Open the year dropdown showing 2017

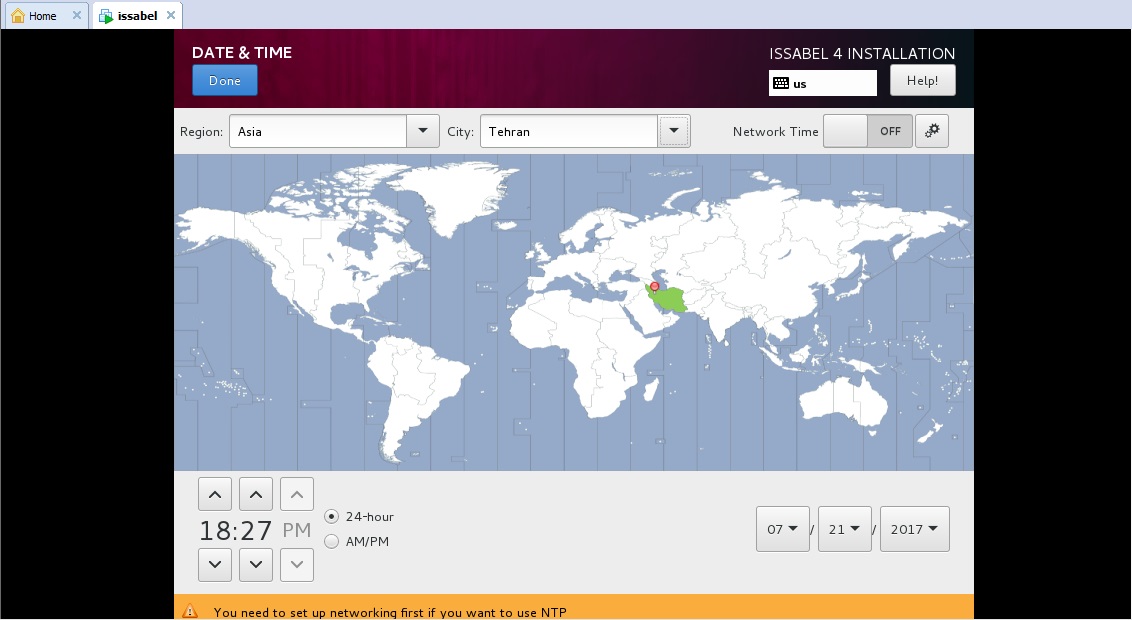coord(915,529)
